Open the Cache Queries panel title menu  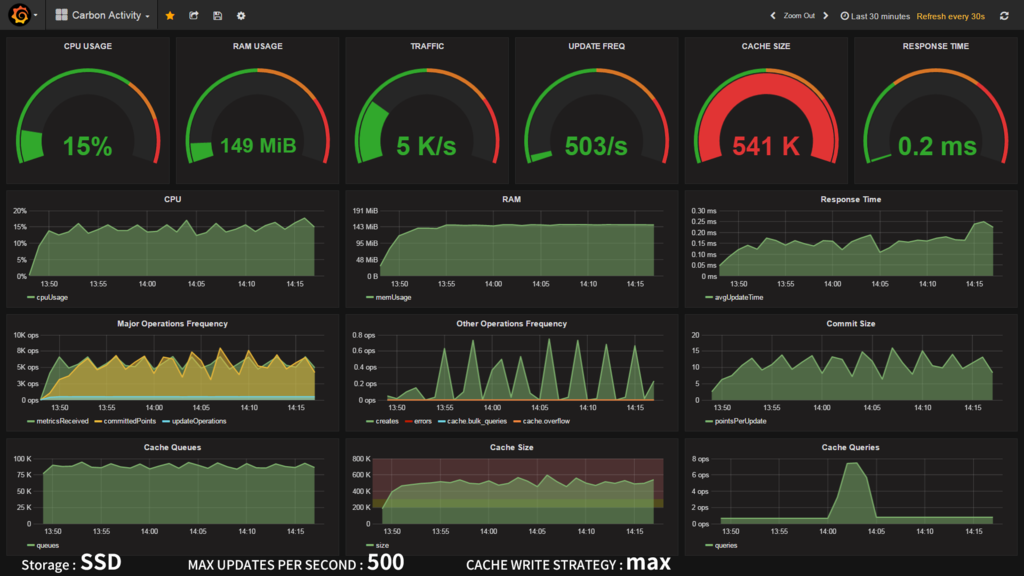pos(850,447)
